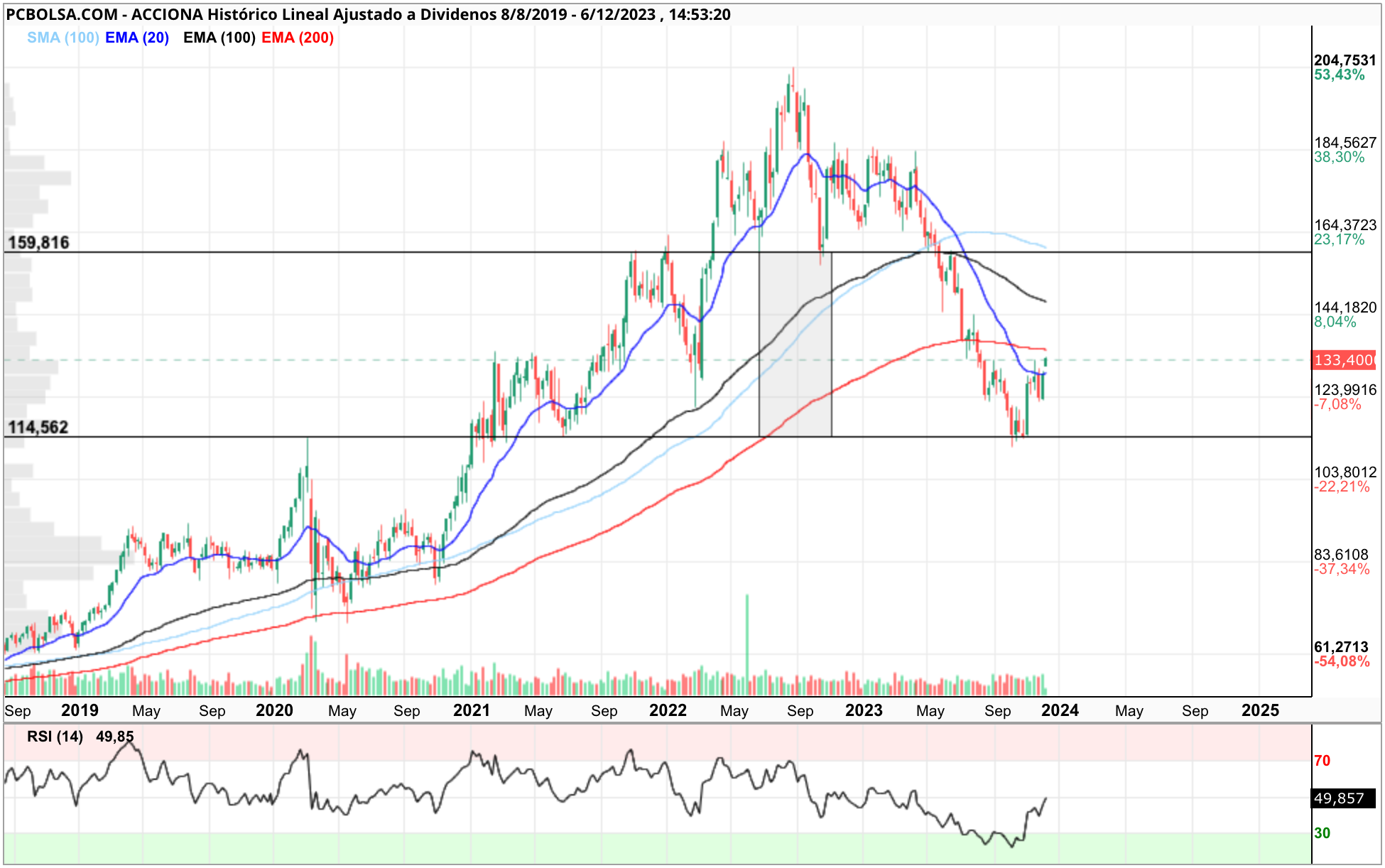The height and width of the screenshot is (868, 1385).
Task: Click the gray shaded rectangle between levels
Action: point(795,345)
